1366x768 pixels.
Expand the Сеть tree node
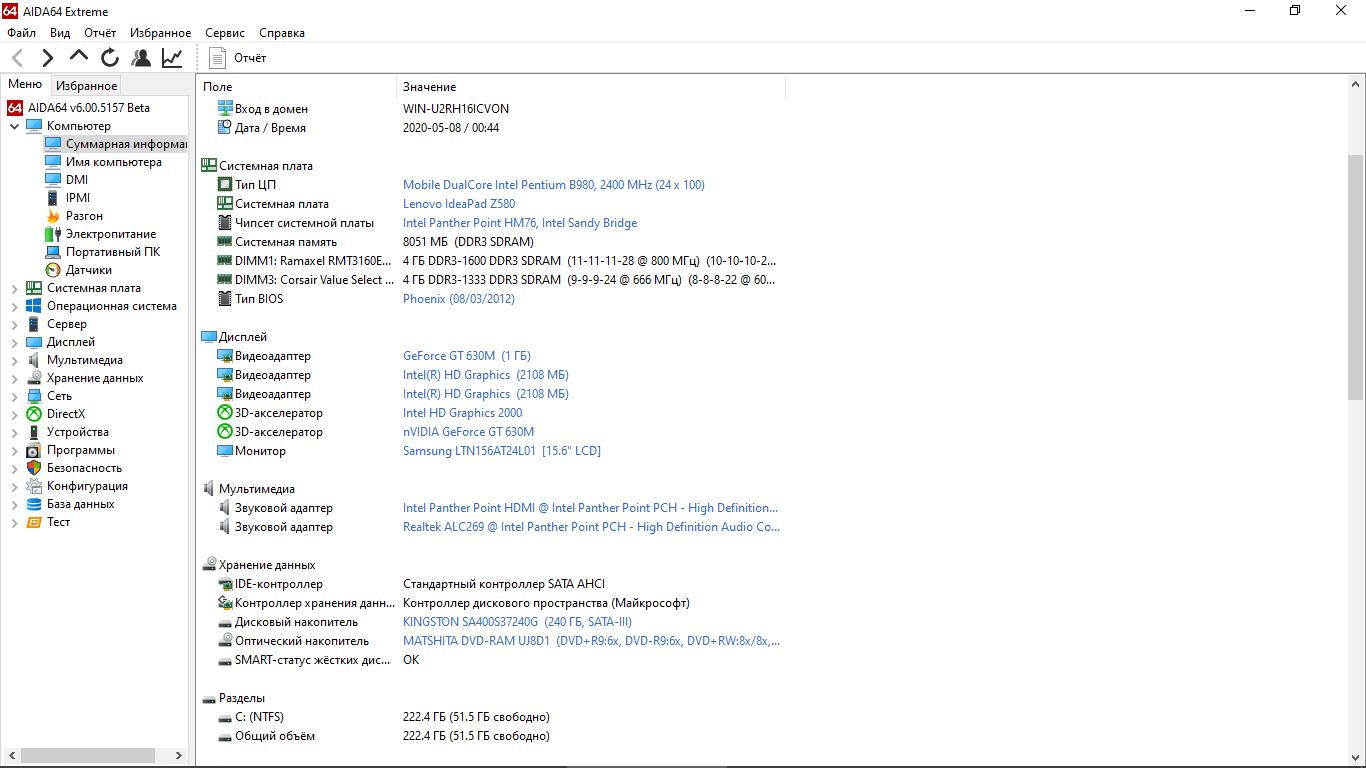(14, 396)
